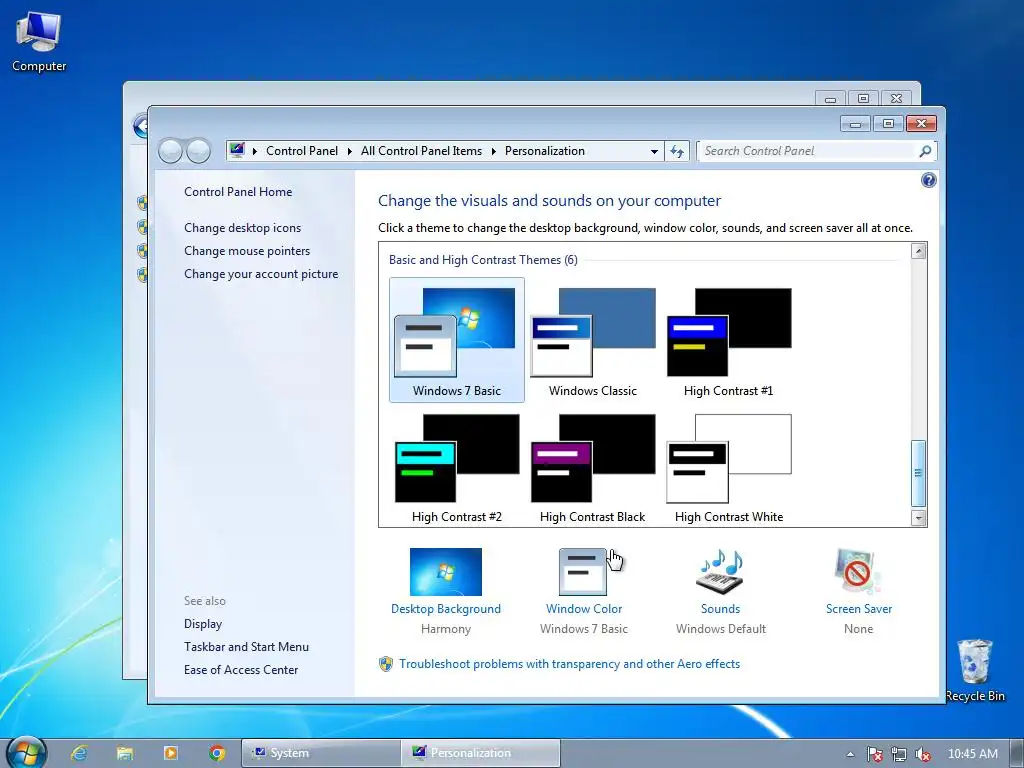This screenshot has height=768, width=1024.
Task: Expand arrow after Control Panel breadcrumb
Action: (349, 152)
